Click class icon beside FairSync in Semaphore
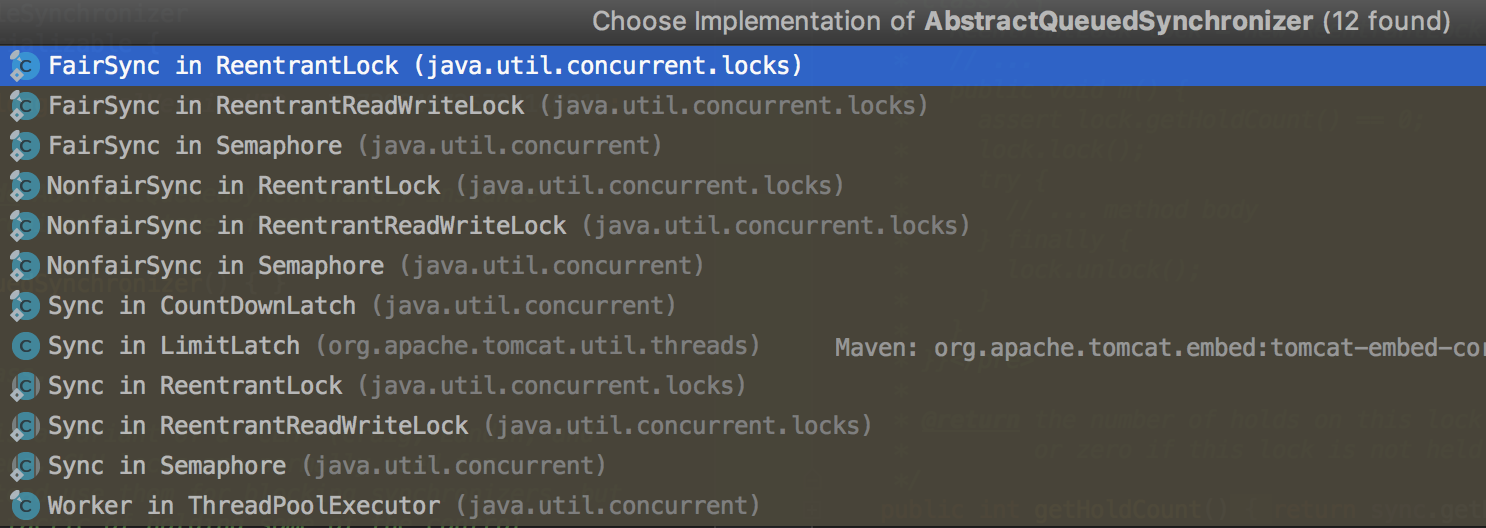1486x528 pixels. 24,146
